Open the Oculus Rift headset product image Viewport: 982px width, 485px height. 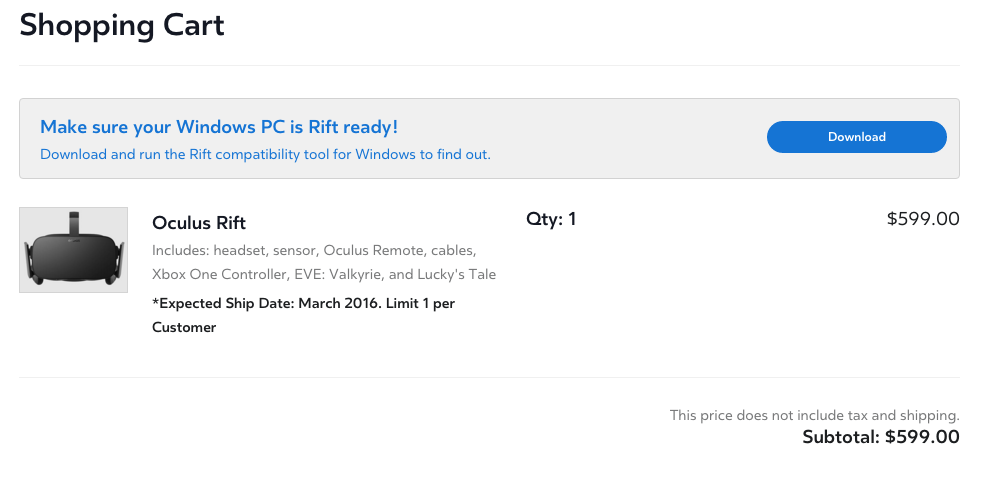click(74, 250)
